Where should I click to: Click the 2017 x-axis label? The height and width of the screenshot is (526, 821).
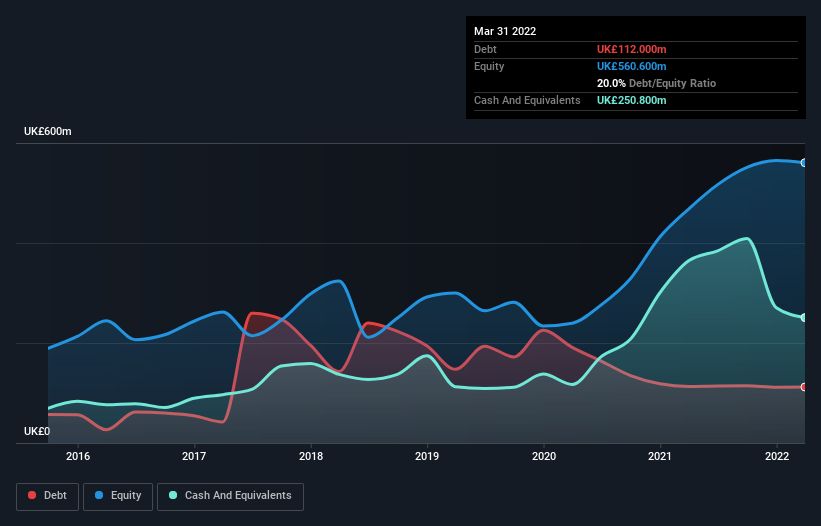[194, 456]
